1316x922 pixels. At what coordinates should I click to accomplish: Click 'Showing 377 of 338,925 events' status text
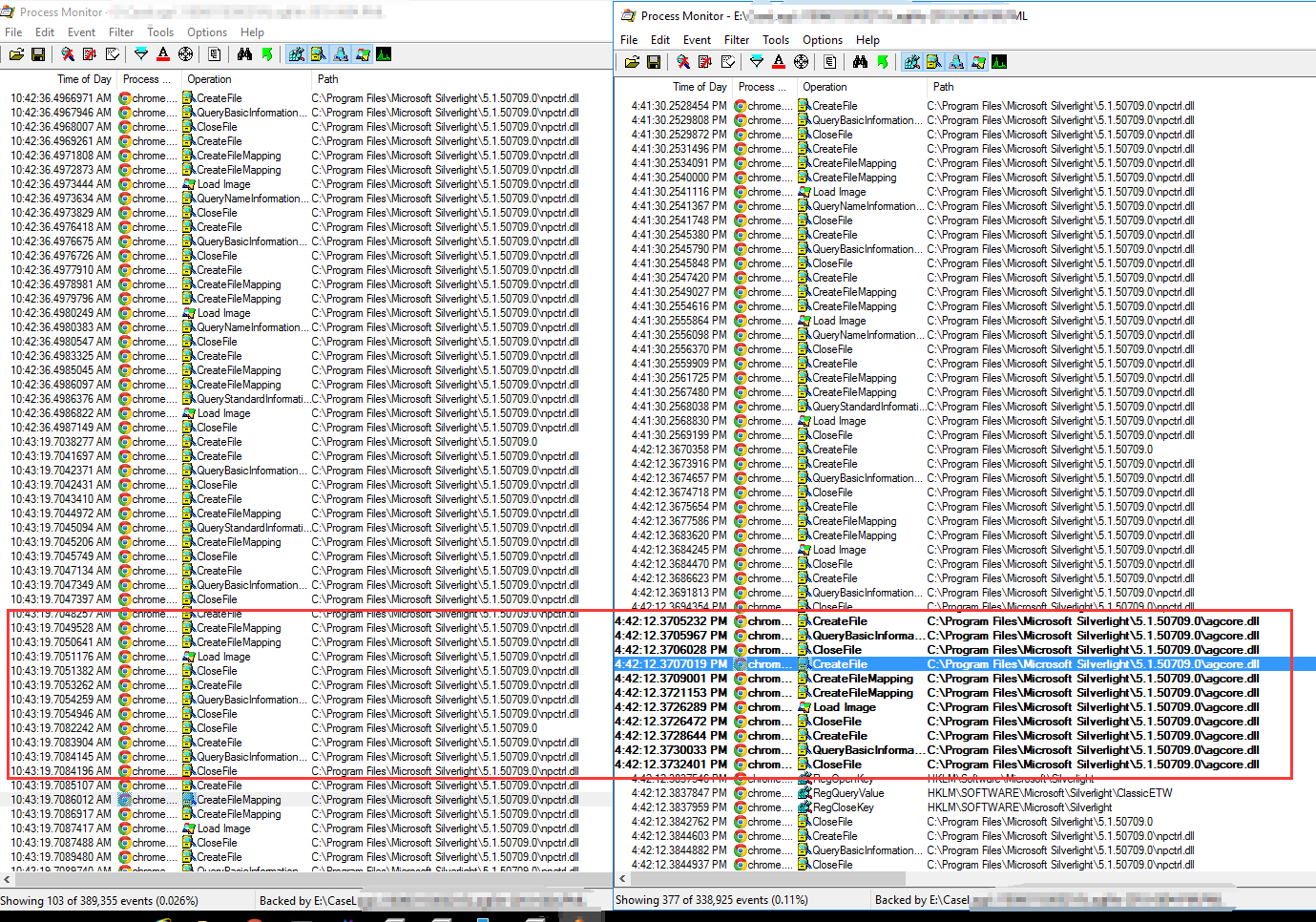pyautogui.click(x=712, y=900)
